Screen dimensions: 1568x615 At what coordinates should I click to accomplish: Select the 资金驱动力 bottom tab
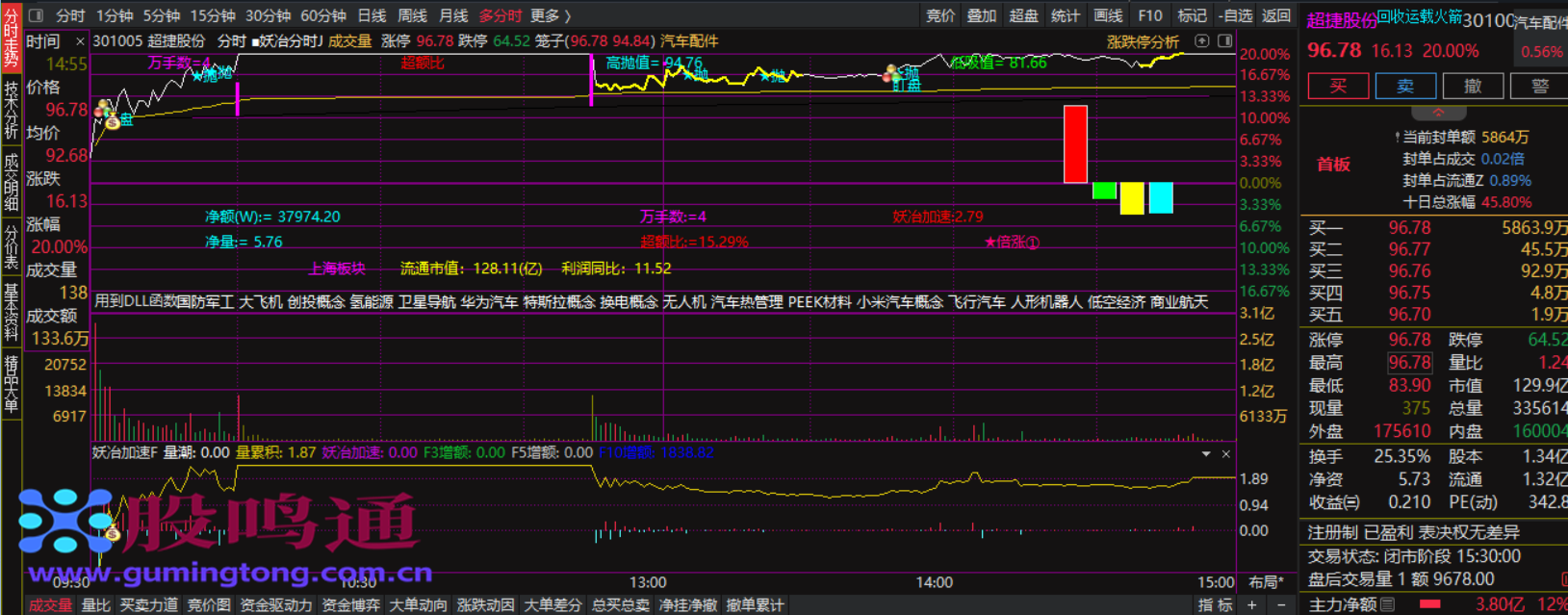276,604
